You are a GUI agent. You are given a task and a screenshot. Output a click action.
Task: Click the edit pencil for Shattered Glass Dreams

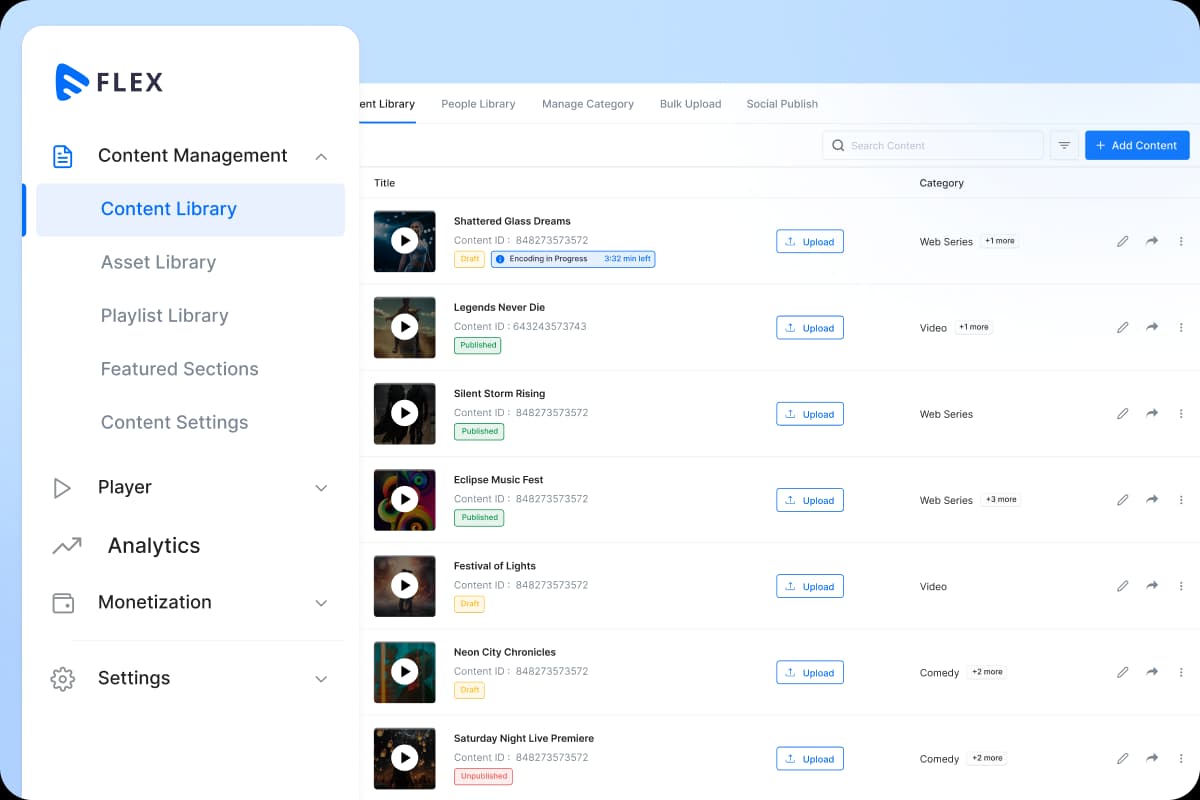[1123, 242]
